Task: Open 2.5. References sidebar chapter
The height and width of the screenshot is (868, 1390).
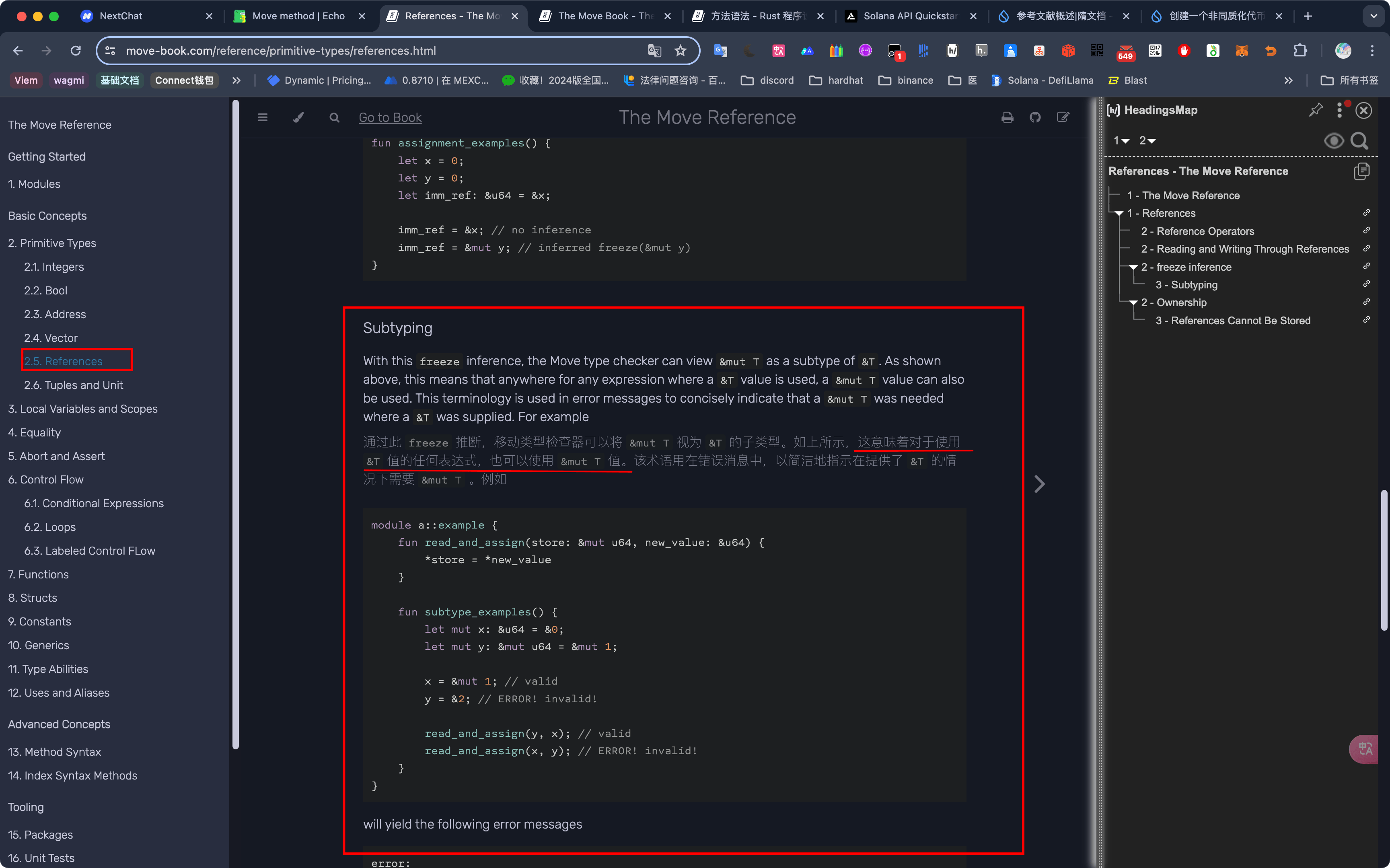Action: coord(63,361)
